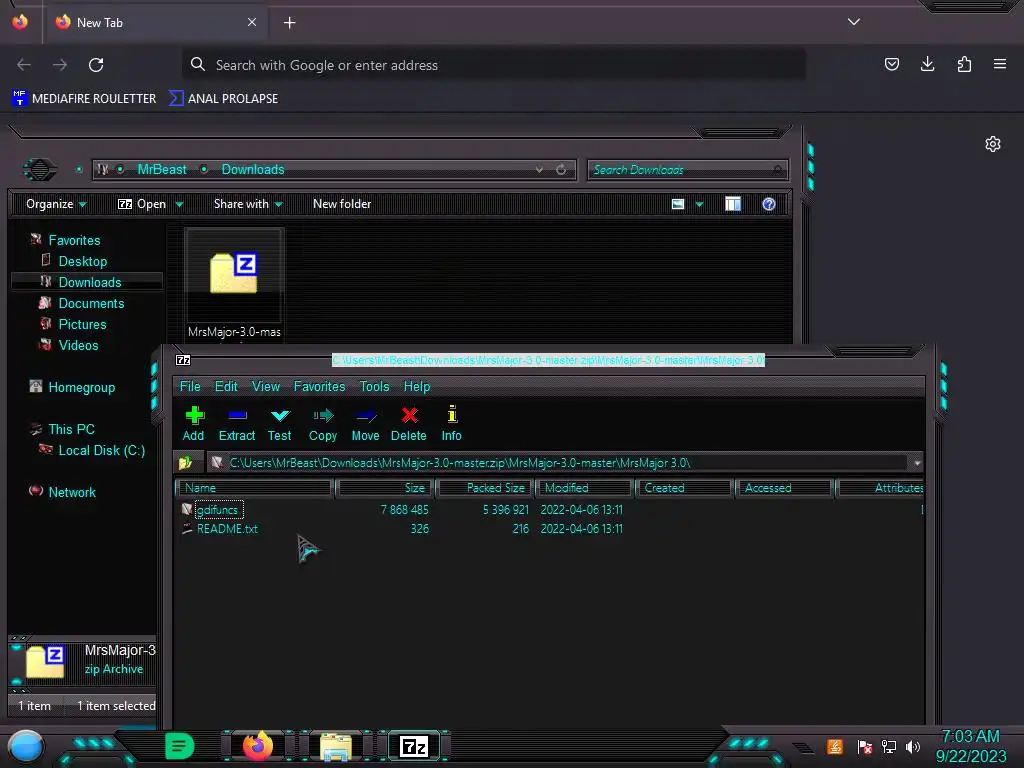Click the Add button in 7-Zip toolbar
Image resolution: width=1024 pixels, height=768 pixels.
click(193, 424)
